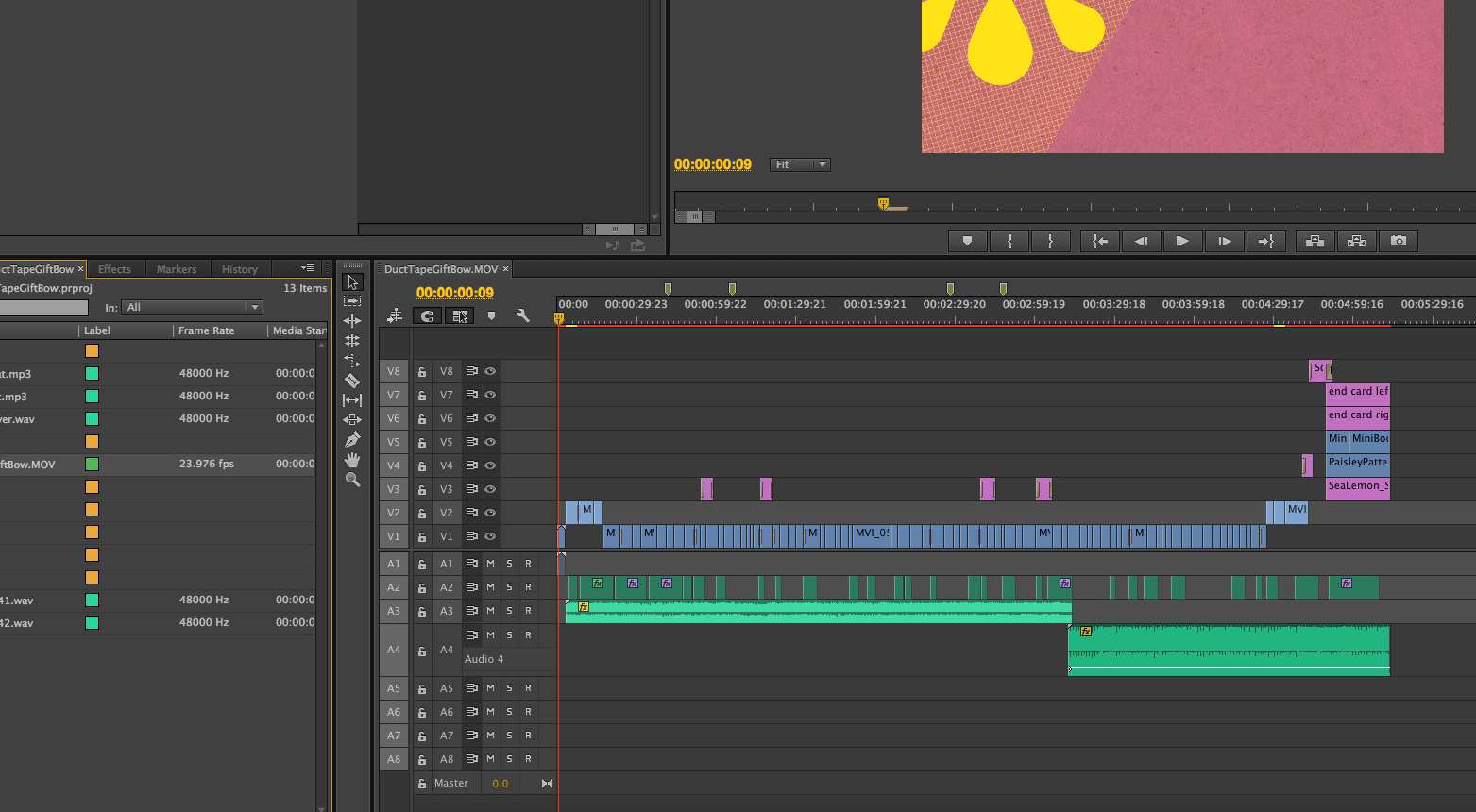Enable record on track A1
The width and height of the screenshot is (1476, 812).
(528, 564)
